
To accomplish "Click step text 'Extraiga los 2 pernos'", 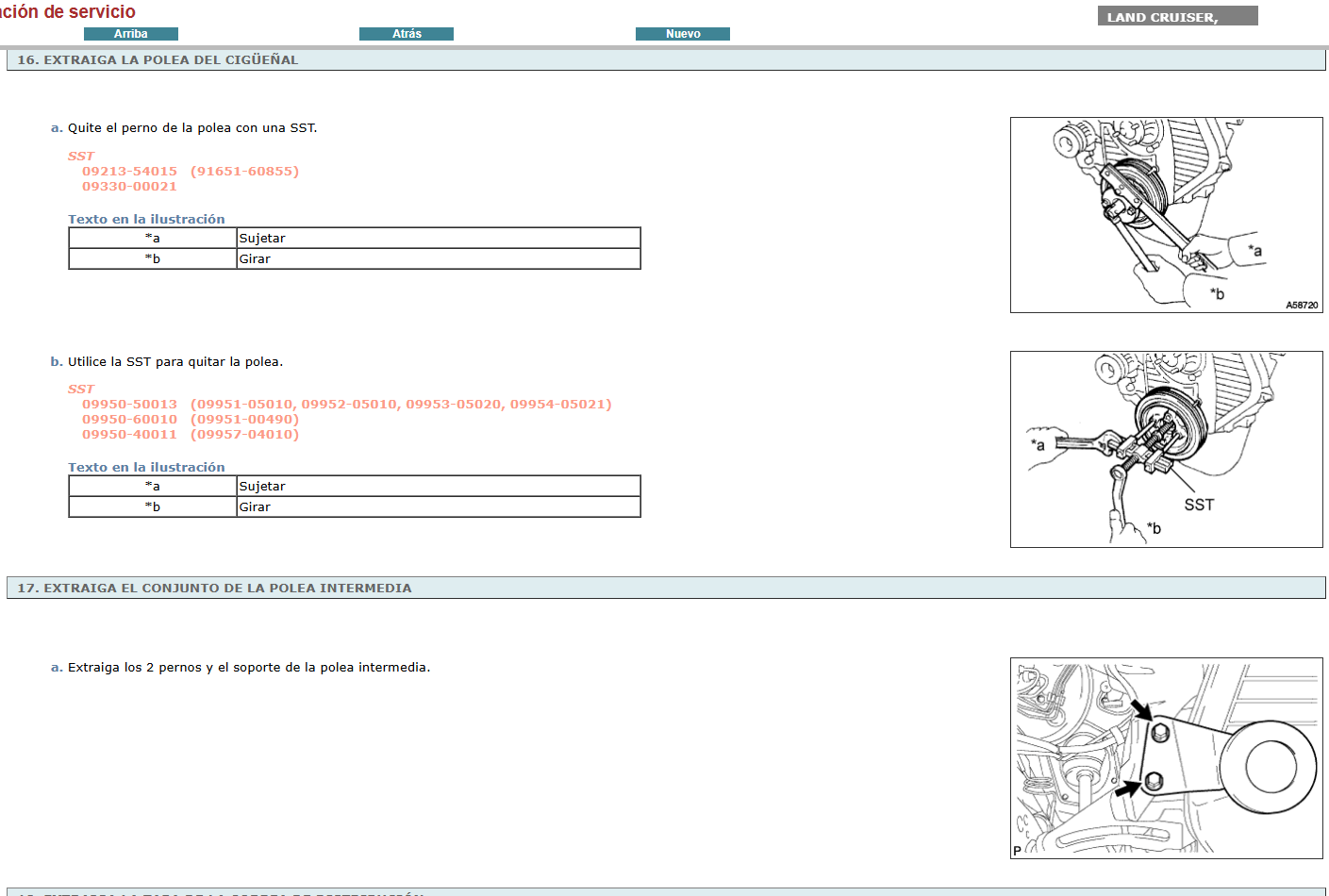I will (248, 668).
